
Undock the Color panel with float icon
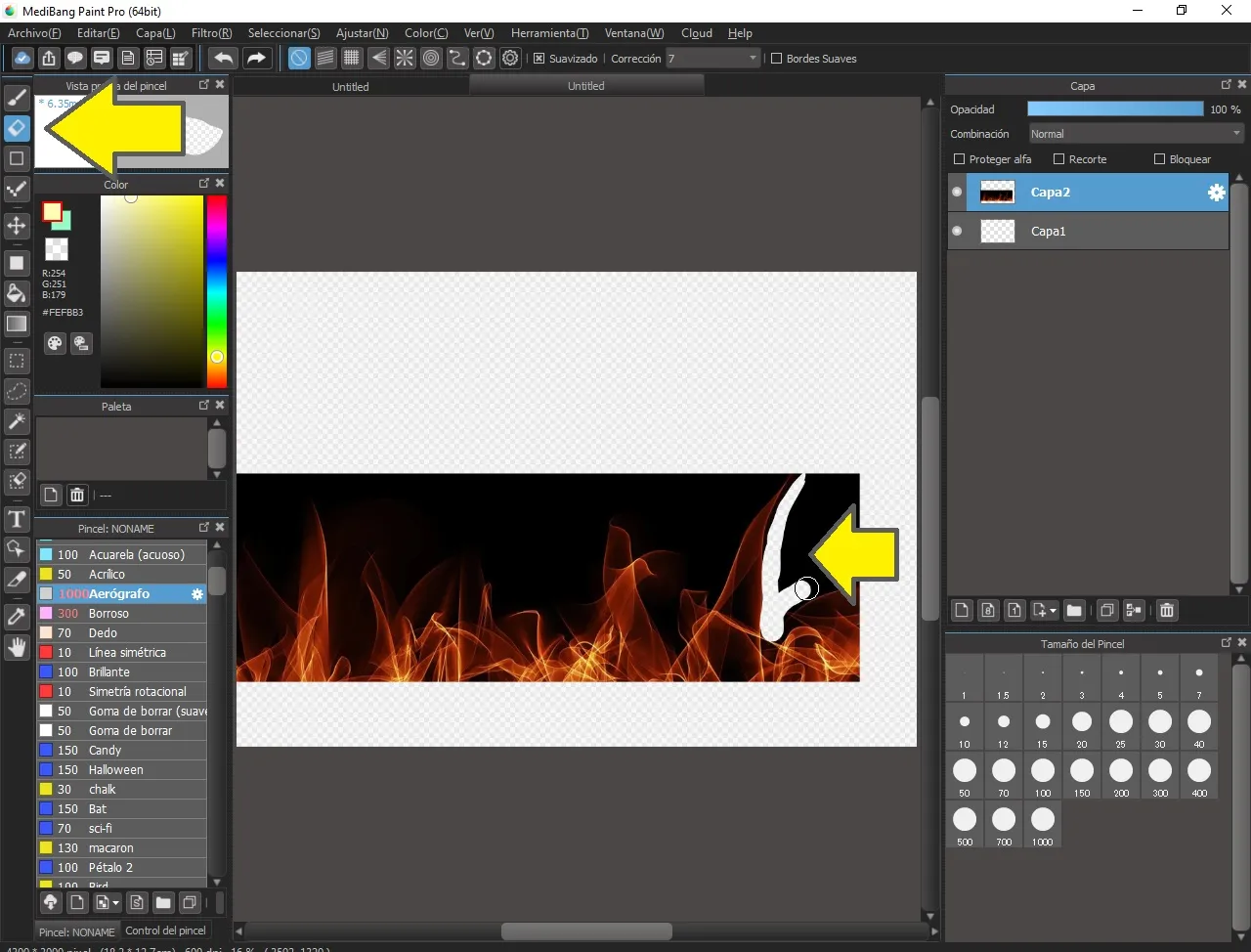[x=204, y=183]
